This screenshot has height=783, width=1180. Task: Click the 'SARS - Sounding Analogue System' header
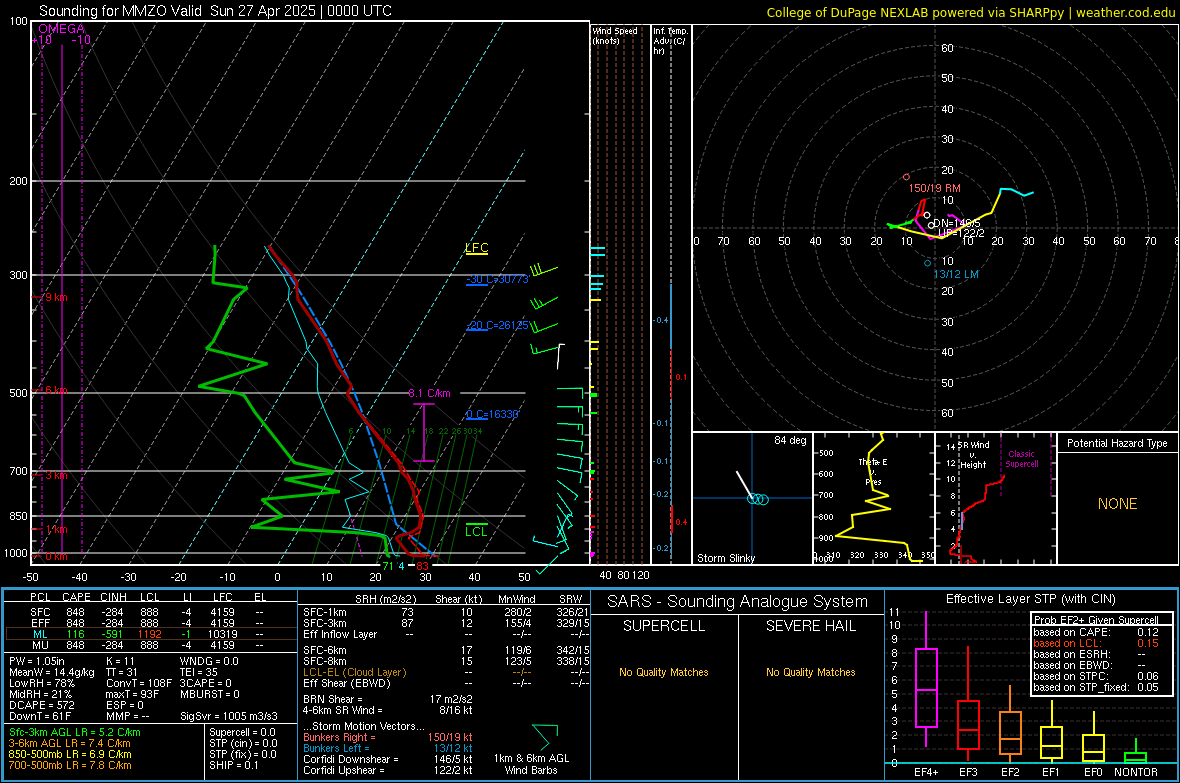pos(738,602)
